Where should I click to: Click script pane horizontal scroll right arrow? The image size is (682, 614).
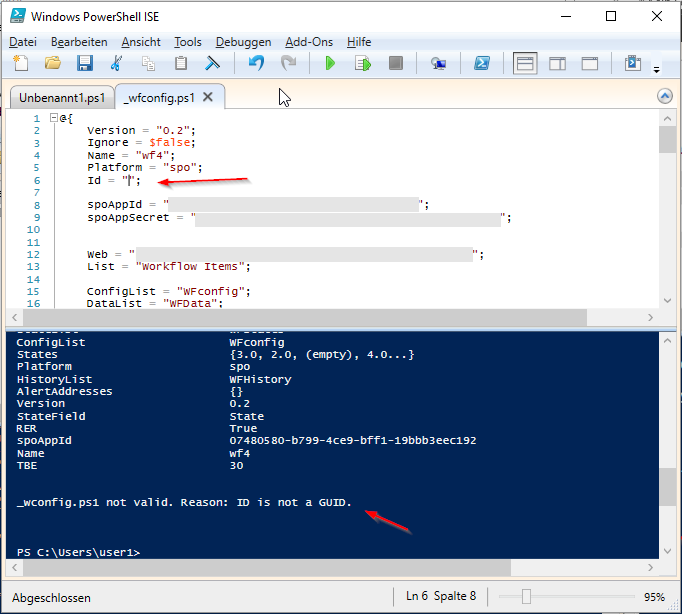[650, 317]
